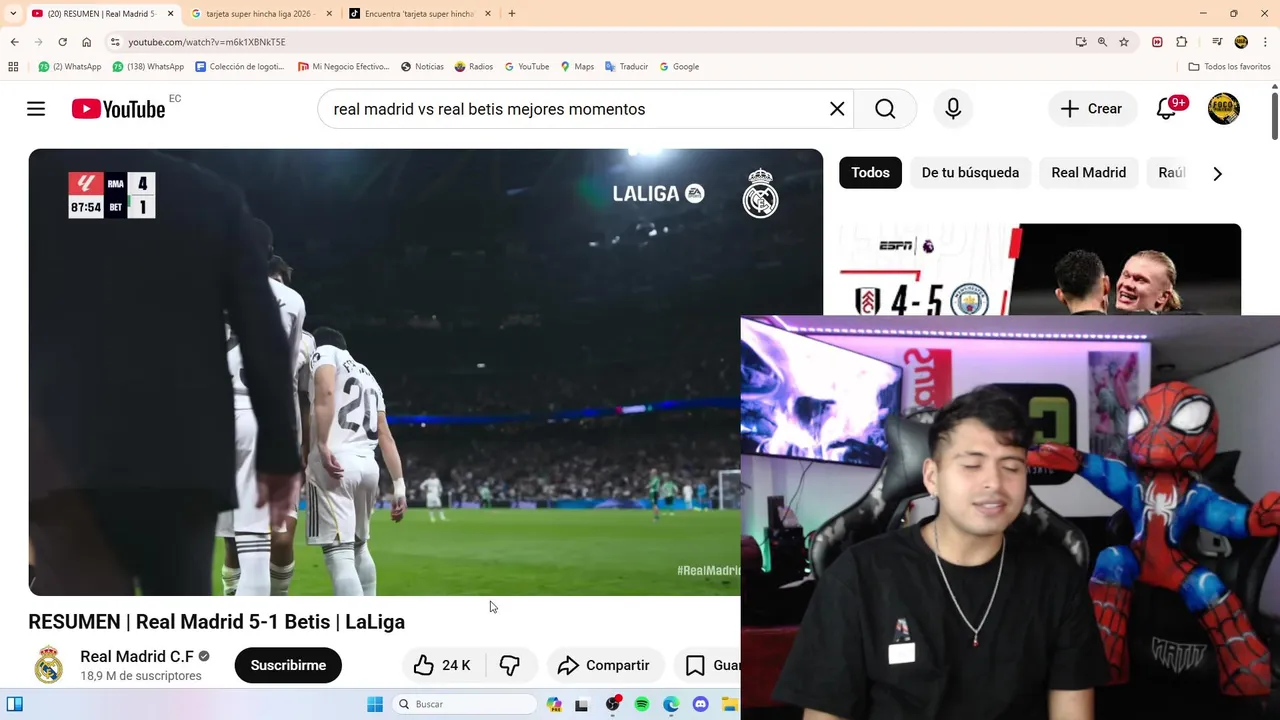Expand the tab search dropdown

pos(13,14)
